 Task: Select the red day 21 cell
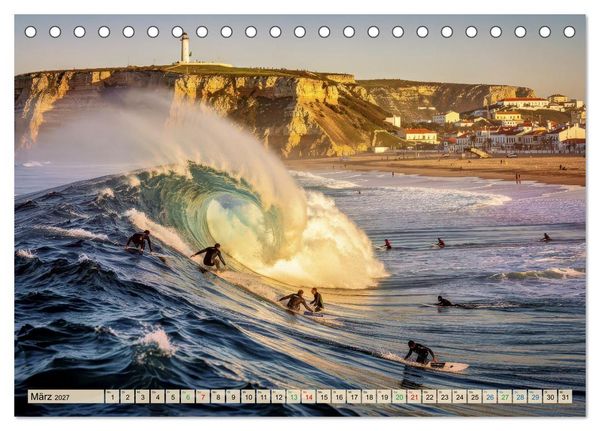coord(414,397)
